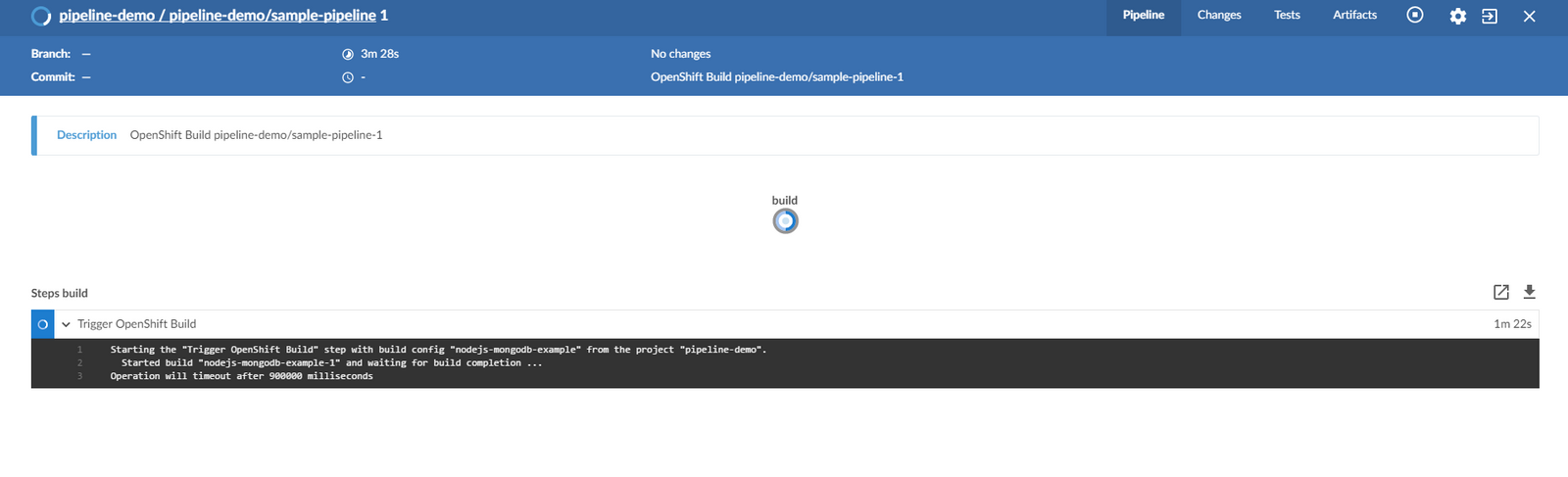Select the build stage node
Image resolution: width=1568 pixels, height=477 pixels.
click(x=785, y=221)
